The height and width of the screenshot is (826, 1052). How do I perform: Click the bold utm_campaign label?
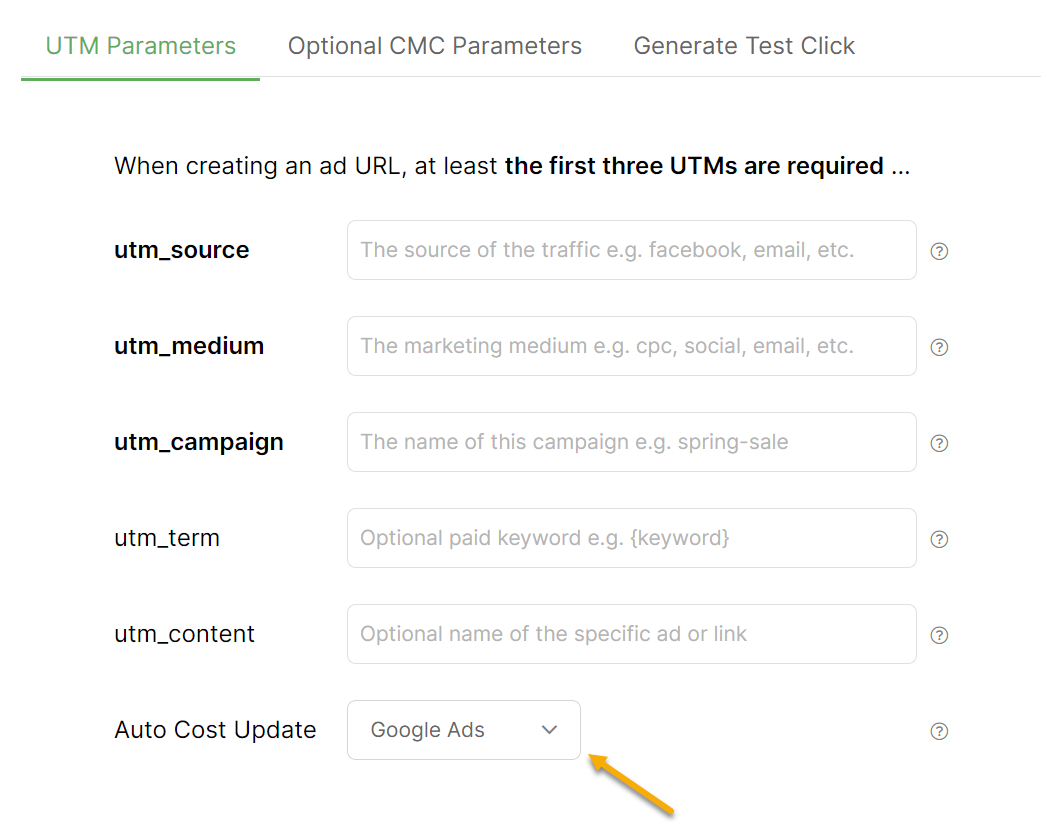199,442
